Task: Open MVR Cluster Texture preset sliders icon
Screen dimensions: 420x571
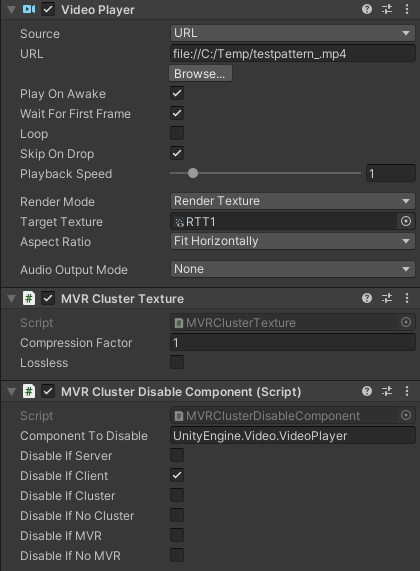Action: 387,298
